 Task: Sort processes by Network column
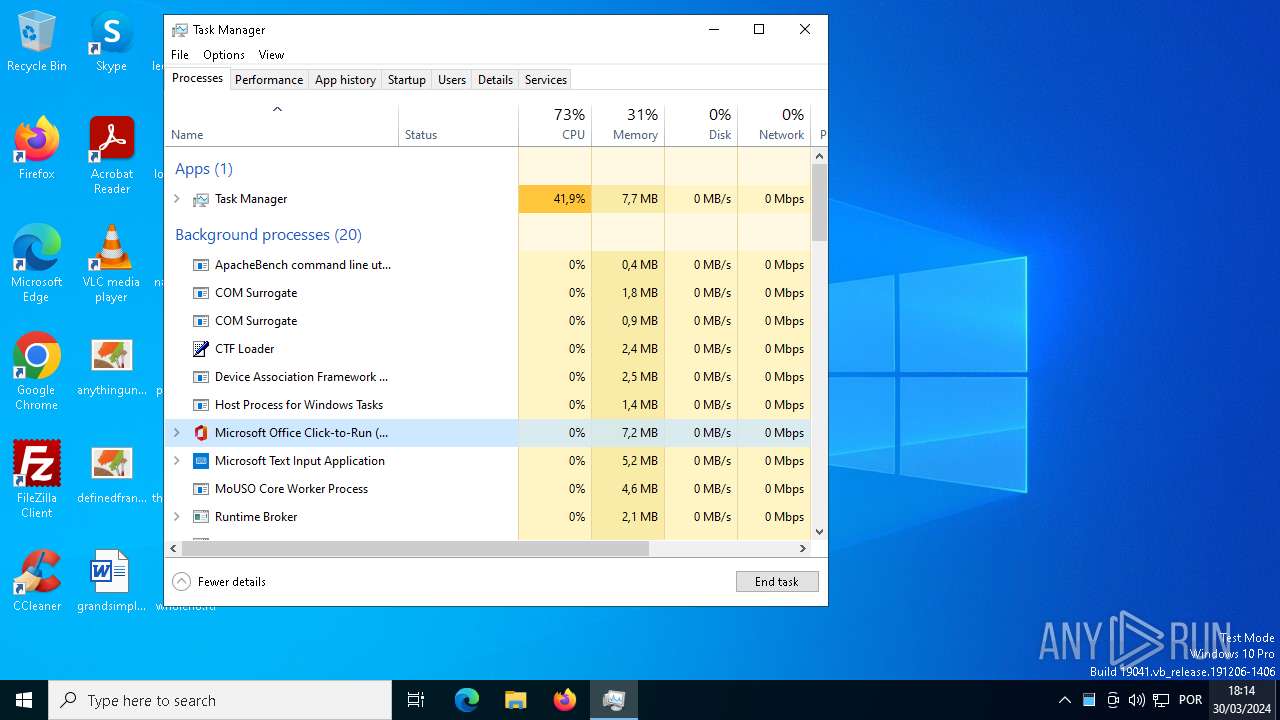774,124
